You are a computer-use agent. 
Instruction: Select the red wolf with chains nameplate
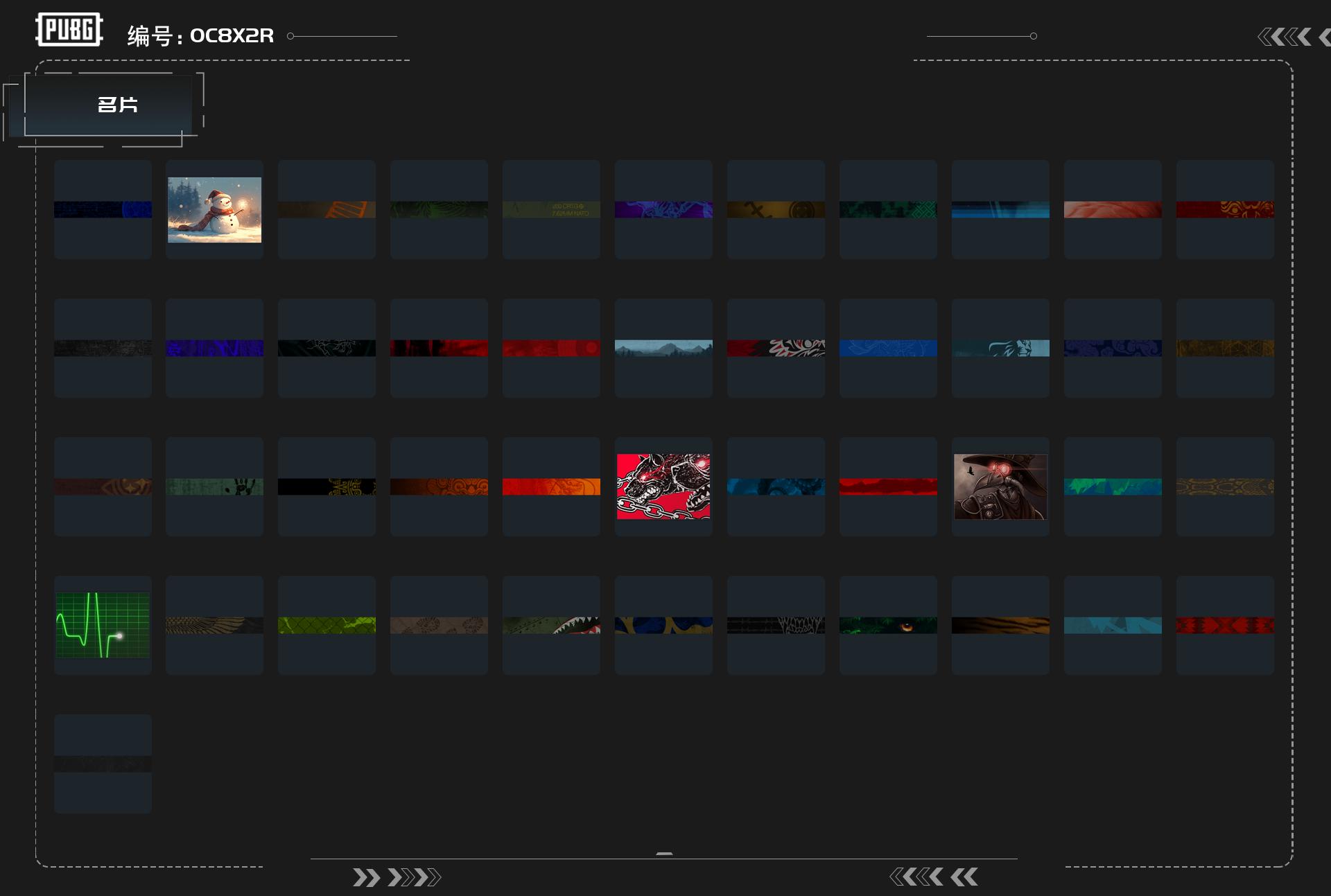tap(663, 486)
